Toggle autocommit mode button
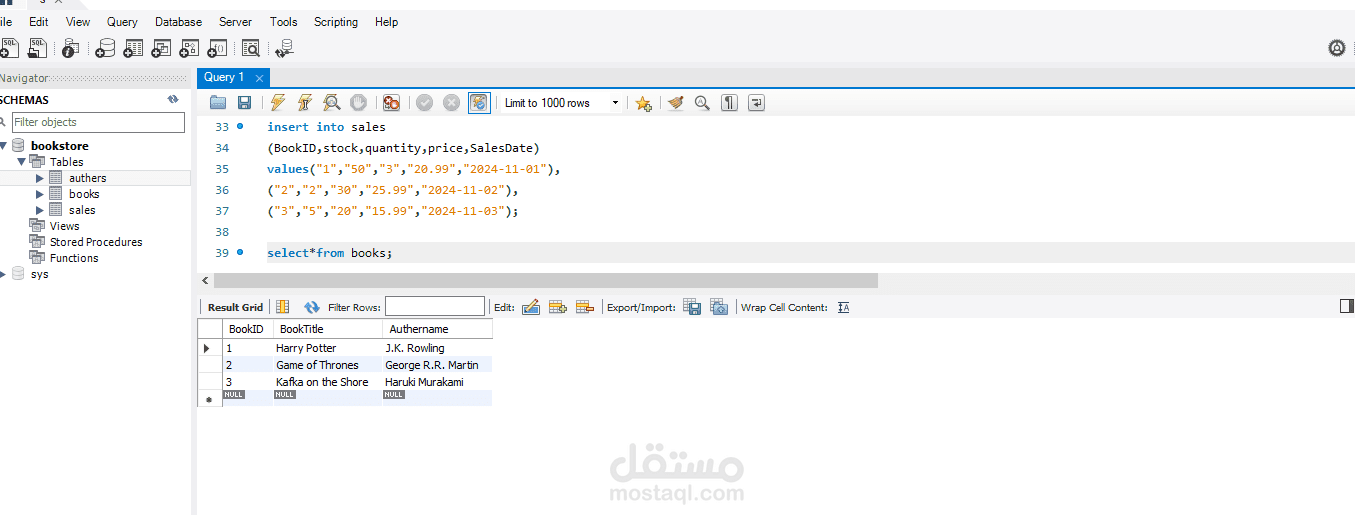The height and width of the screenshot is (515, 1355). [479, 102]
